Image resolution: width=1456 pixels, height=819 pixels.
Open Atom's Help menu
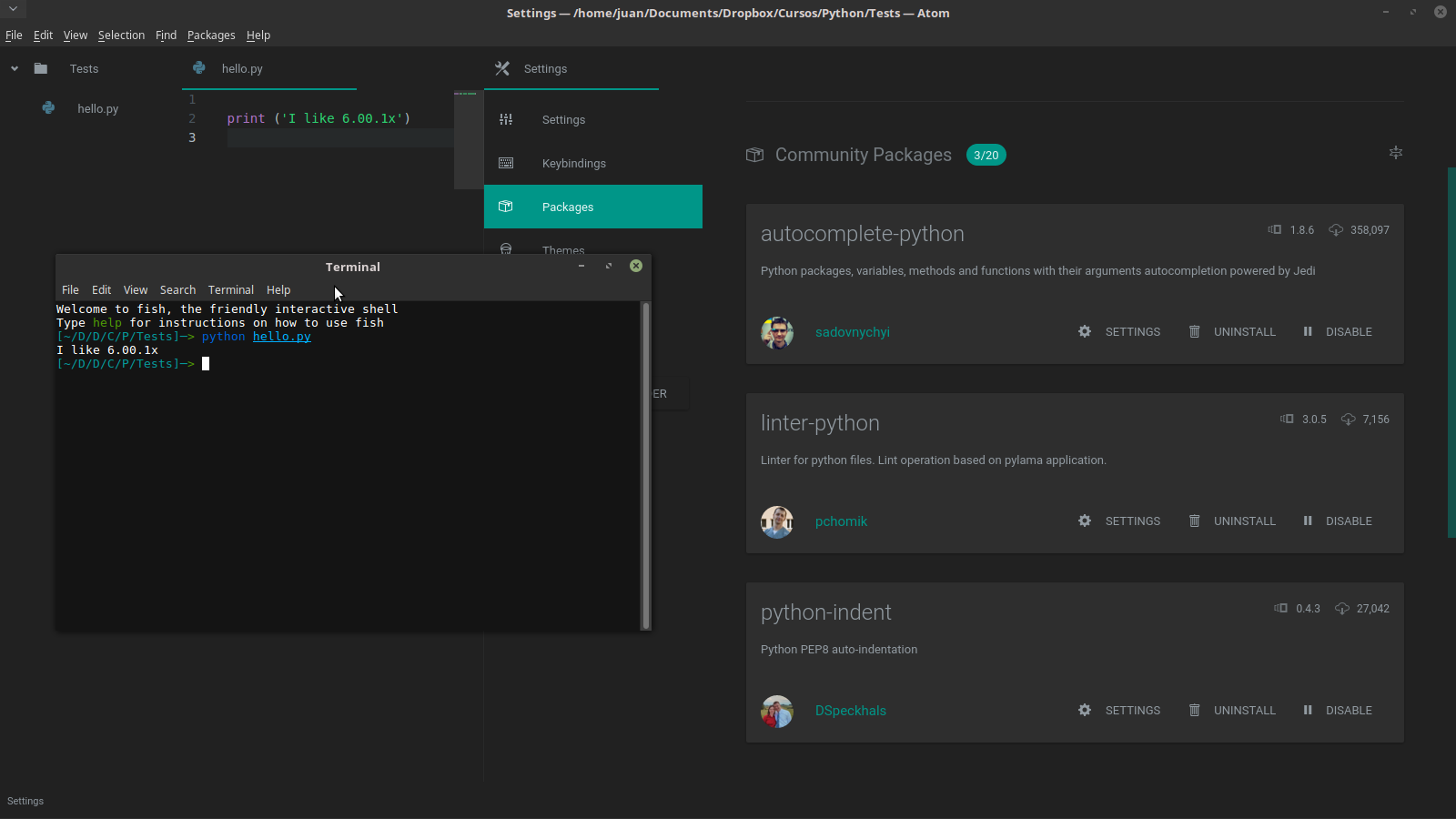coord(258,35)
